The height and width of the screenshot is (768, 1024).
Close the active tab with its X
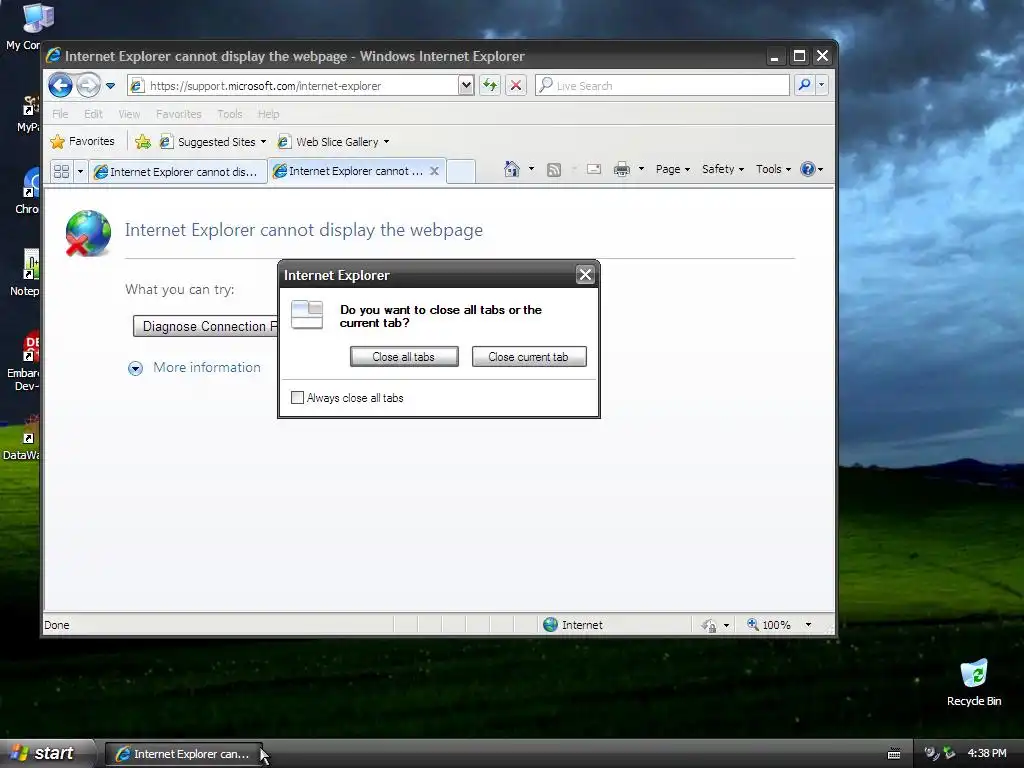[x=434, y=171]
